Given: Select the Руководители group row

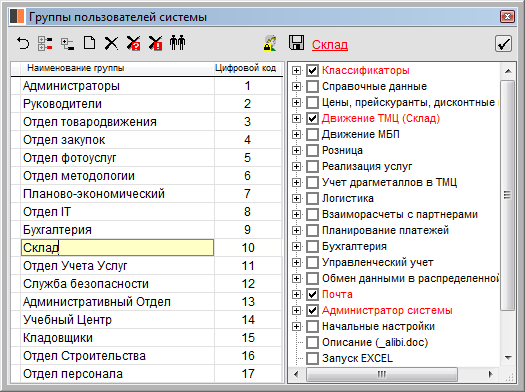Looking at the screenshot, I should pyautogui.click(x=117, y=104).
